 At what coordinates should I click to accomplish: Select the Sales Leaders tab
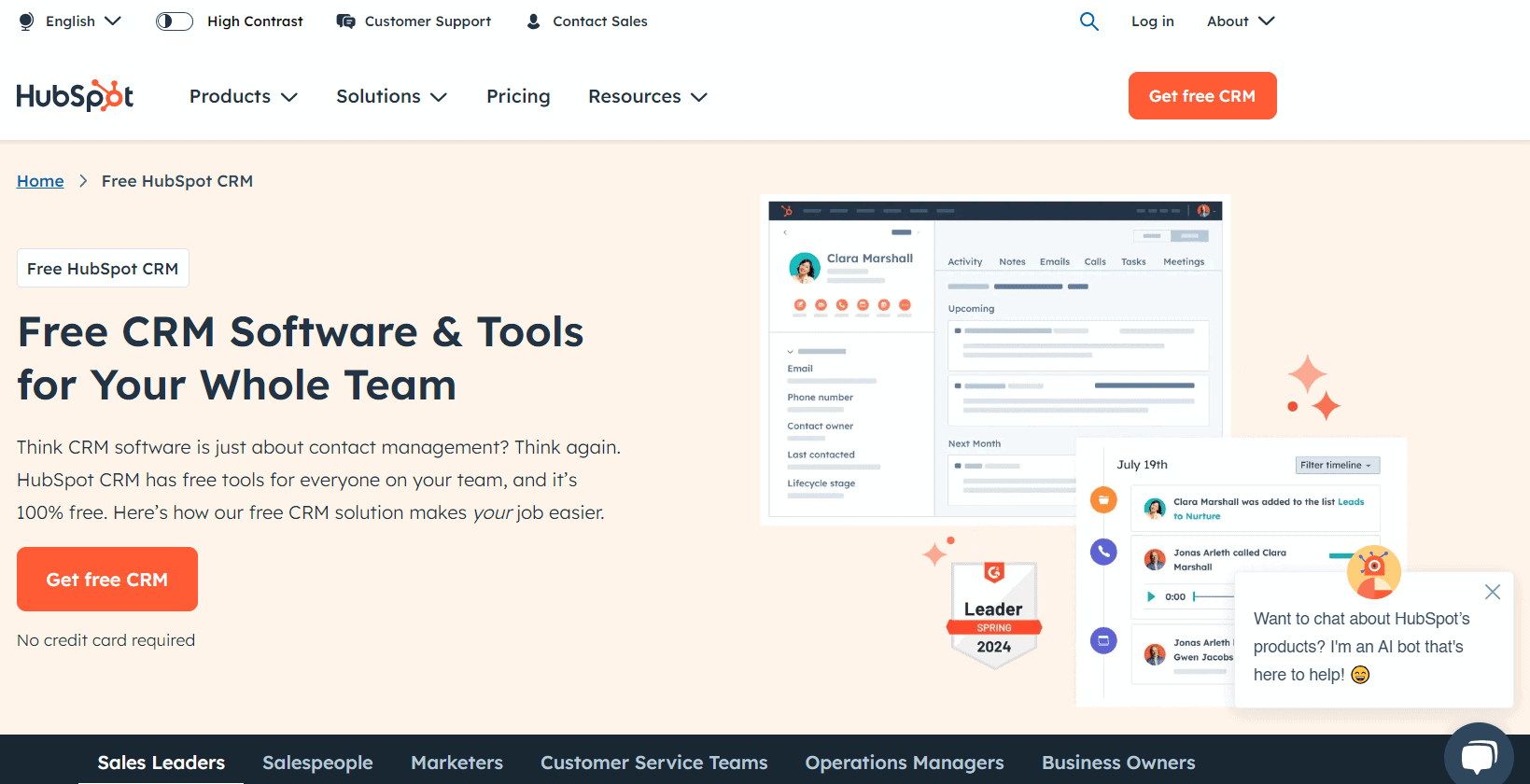[161, 763]
